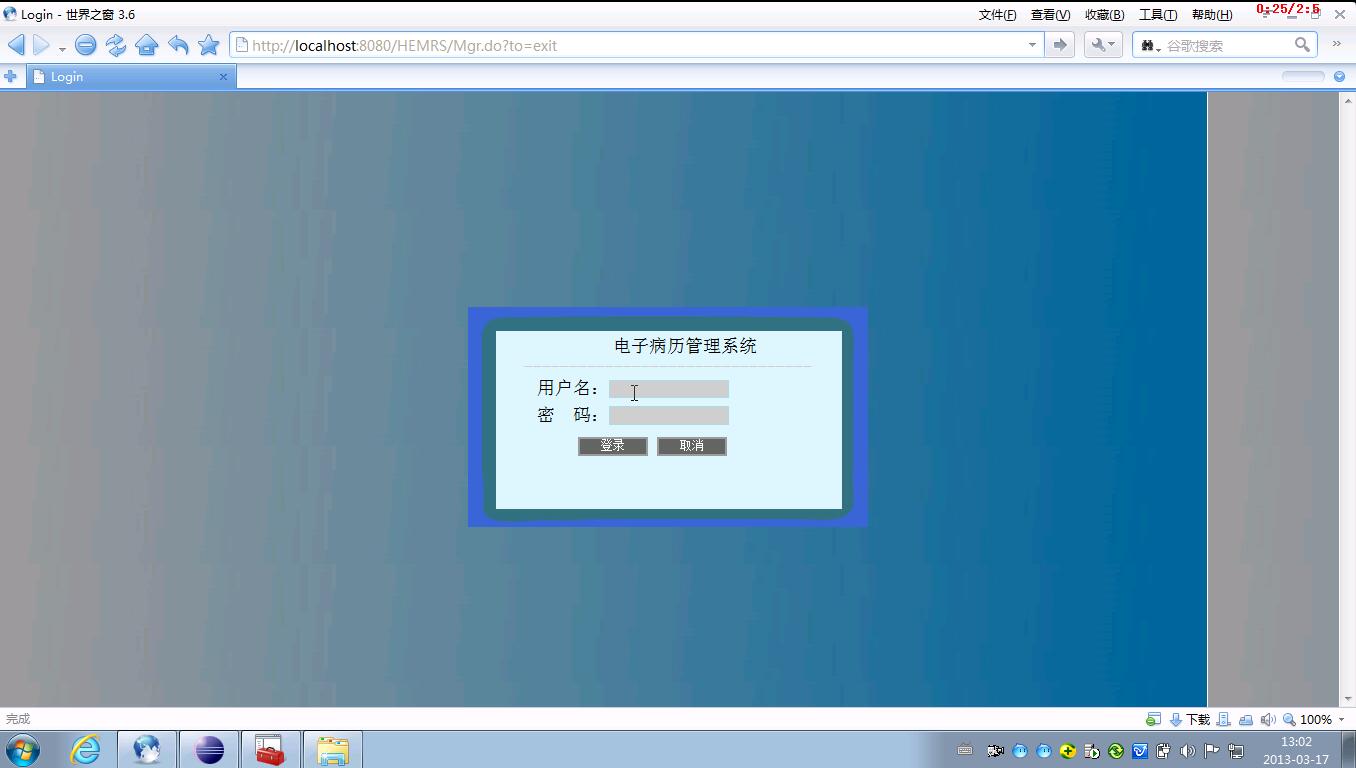
Task: Click the keyboard tray icon
Action: tap(964, 750)
